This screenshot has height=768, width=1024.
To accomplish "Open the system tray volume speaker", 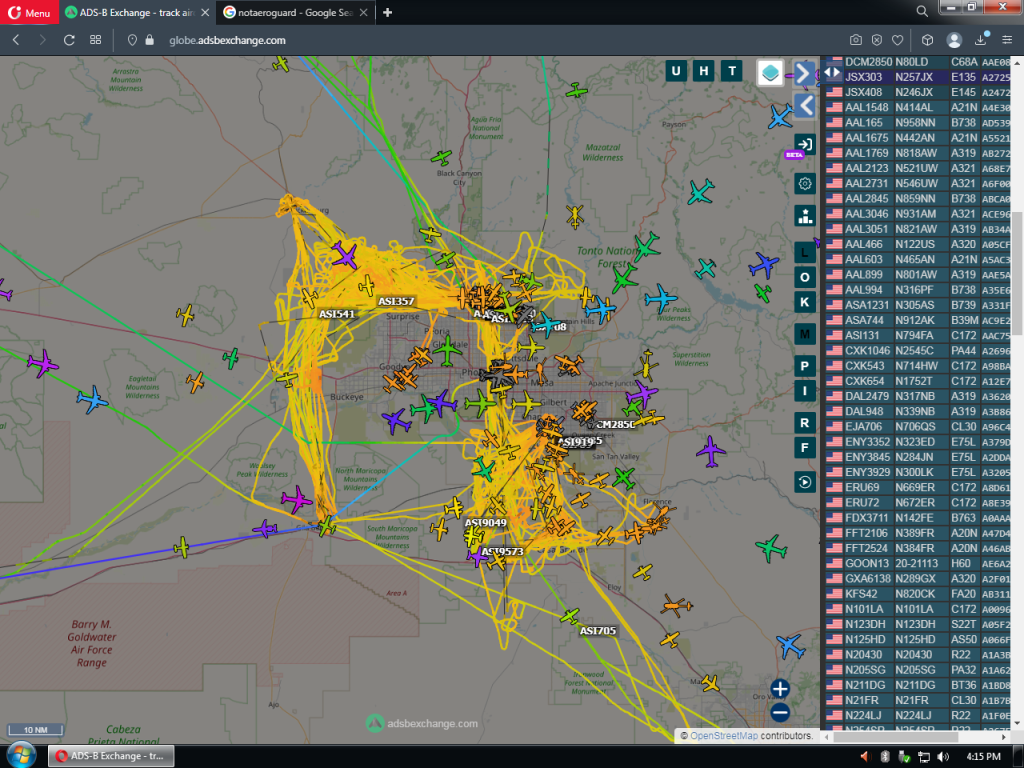I will click(x=943, y=756).
